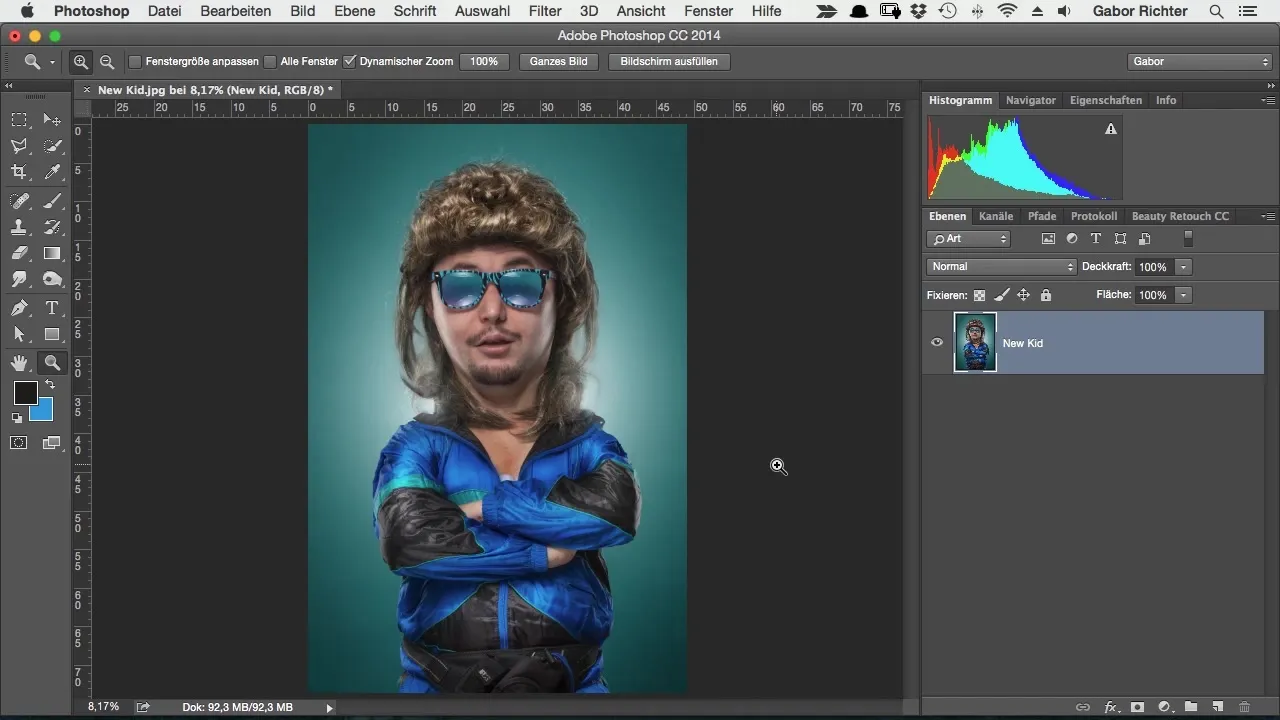Select the History Brush tool
The height and width of the screenshot is (720, 1280).
pos(52,227)
